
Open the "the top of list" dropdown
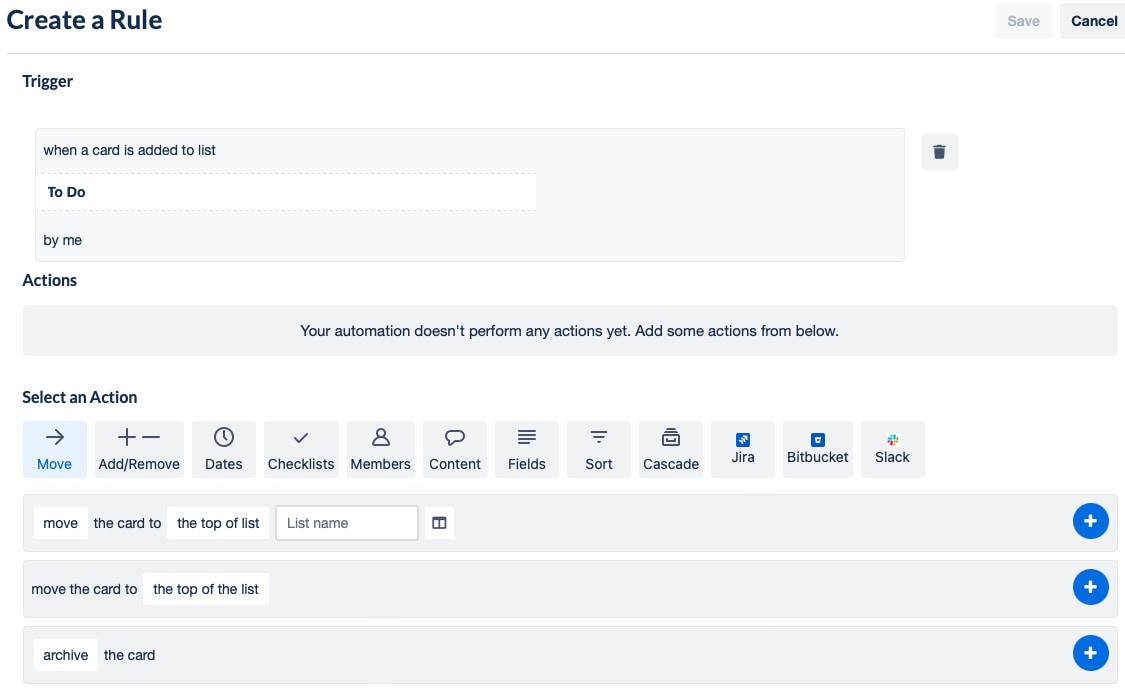(x=217, y=522)
